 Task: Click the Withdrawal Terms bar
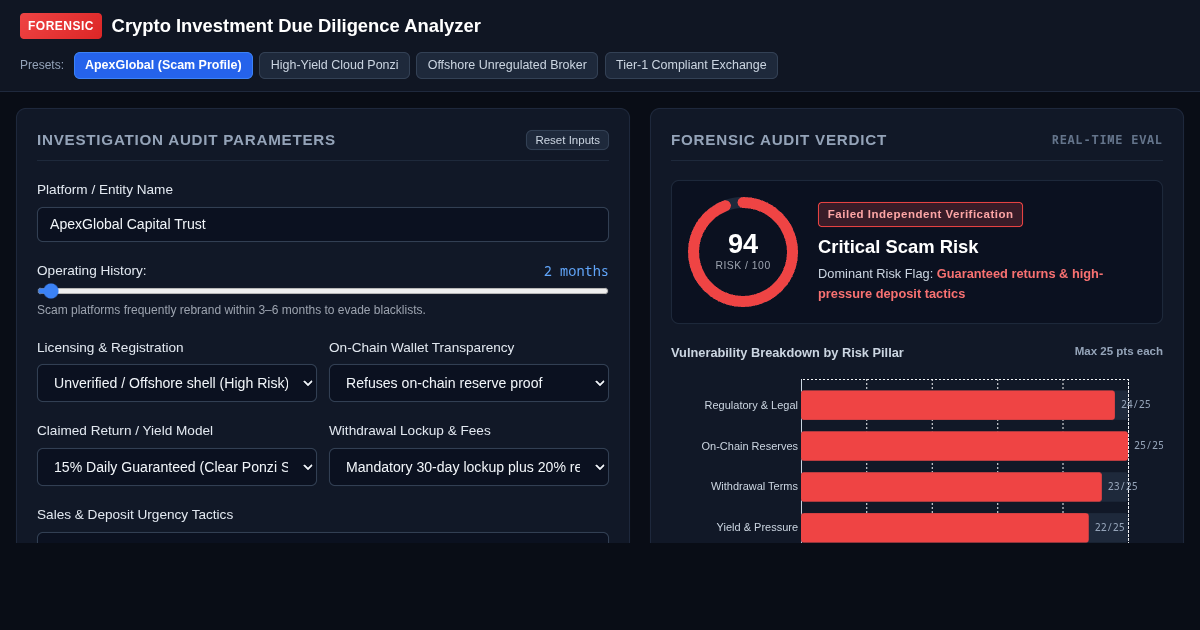(x=952, y=487)
